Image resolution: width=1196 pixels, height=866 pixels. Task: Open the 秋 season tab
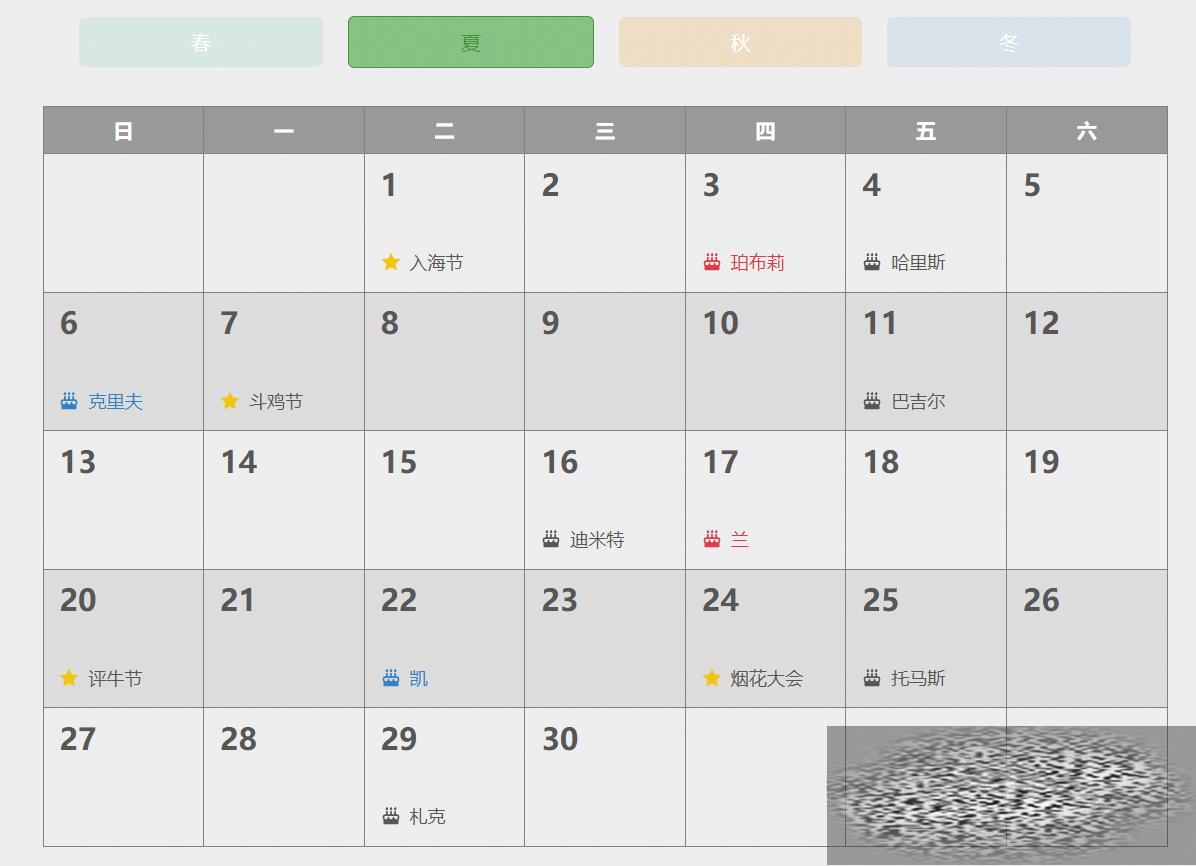pyautogui.click(x=740, y=43)
